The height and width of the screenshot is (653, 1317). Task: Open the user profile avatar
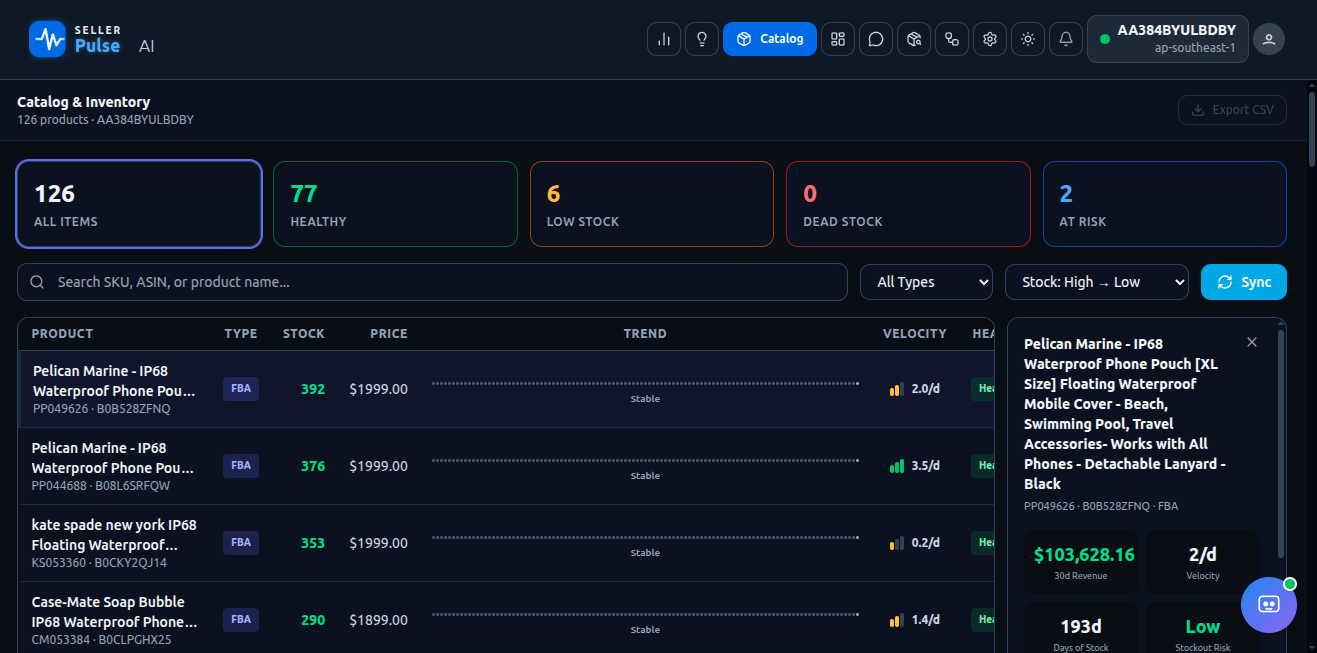tap(1269, 39)
